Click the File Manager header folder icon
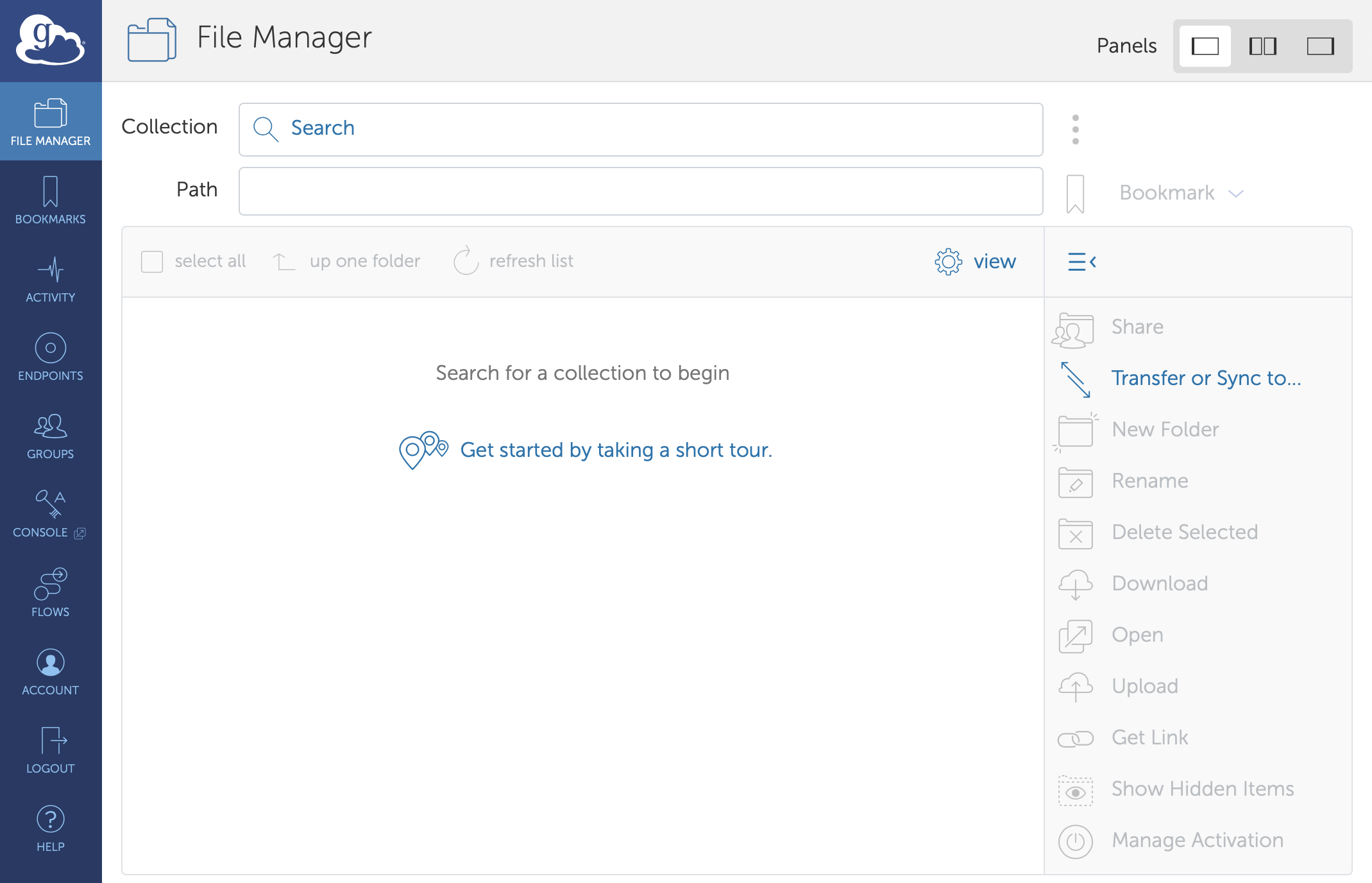1372x883 pixels. (152, 40)
